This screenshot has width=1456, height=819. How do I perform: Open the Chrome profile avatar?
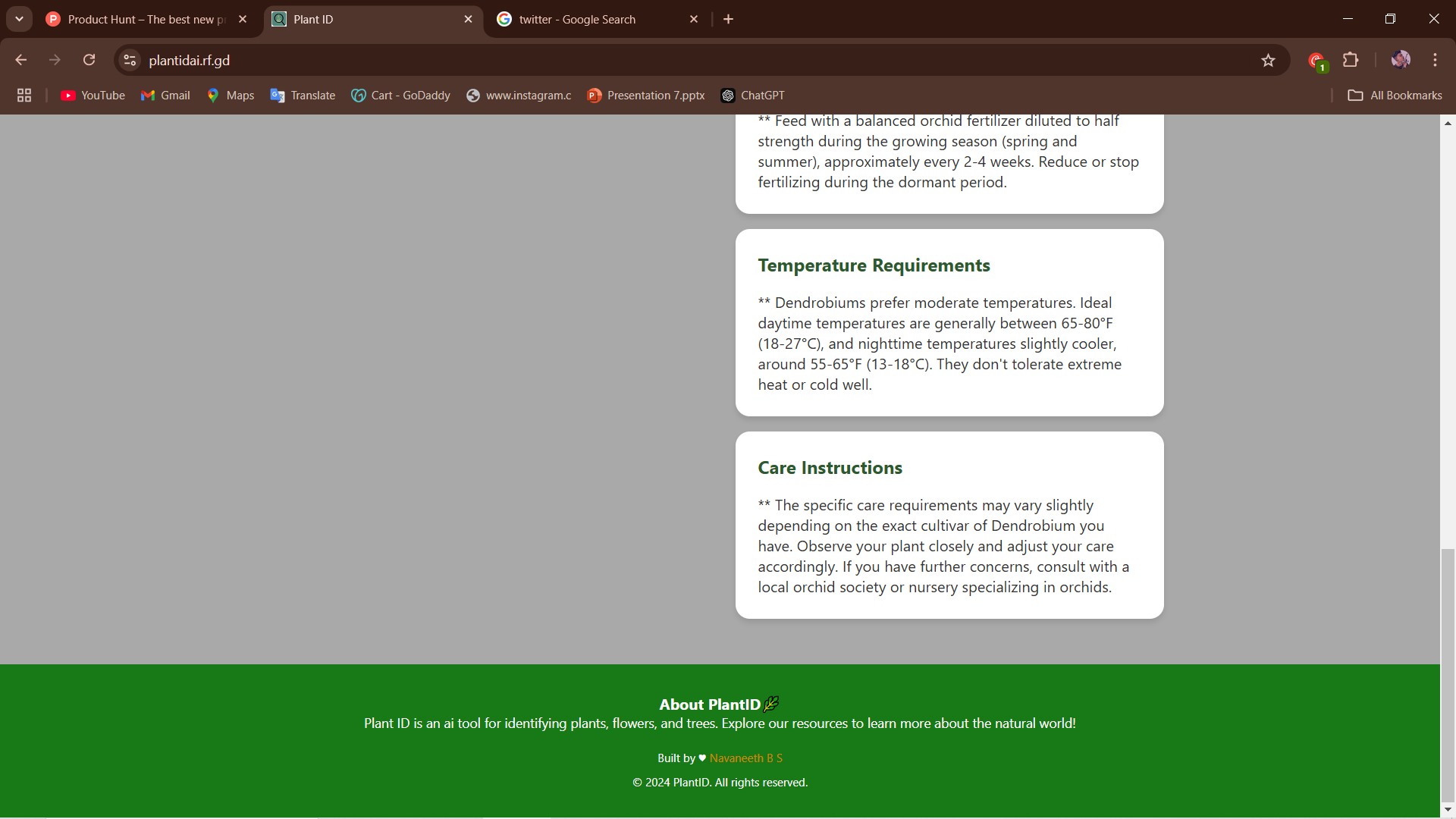pos(1400,60)
